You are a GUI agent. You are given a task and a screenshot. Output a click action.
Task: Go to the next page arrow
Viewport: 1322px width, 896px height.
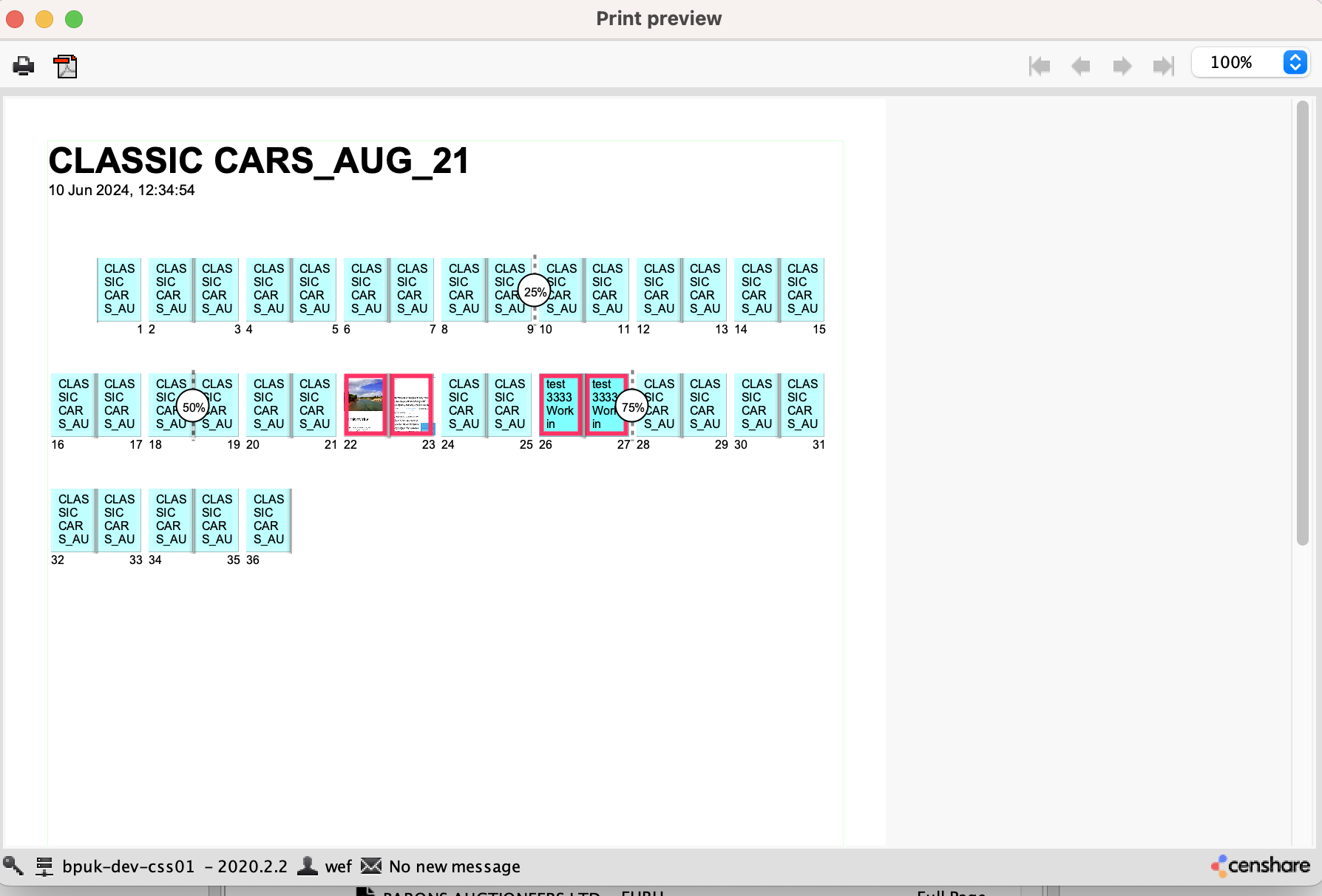(x=1122, y=66)
